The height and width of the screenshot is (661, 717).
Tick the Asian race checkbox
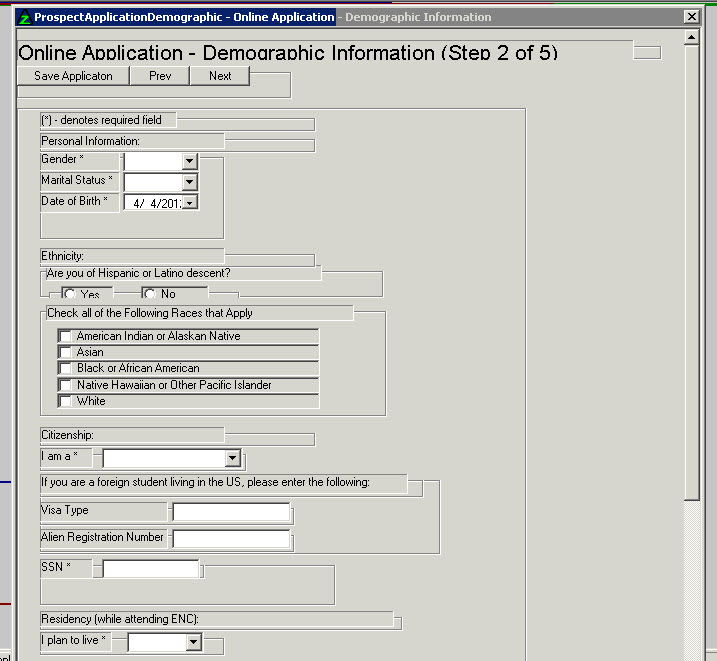coord(66,353)
